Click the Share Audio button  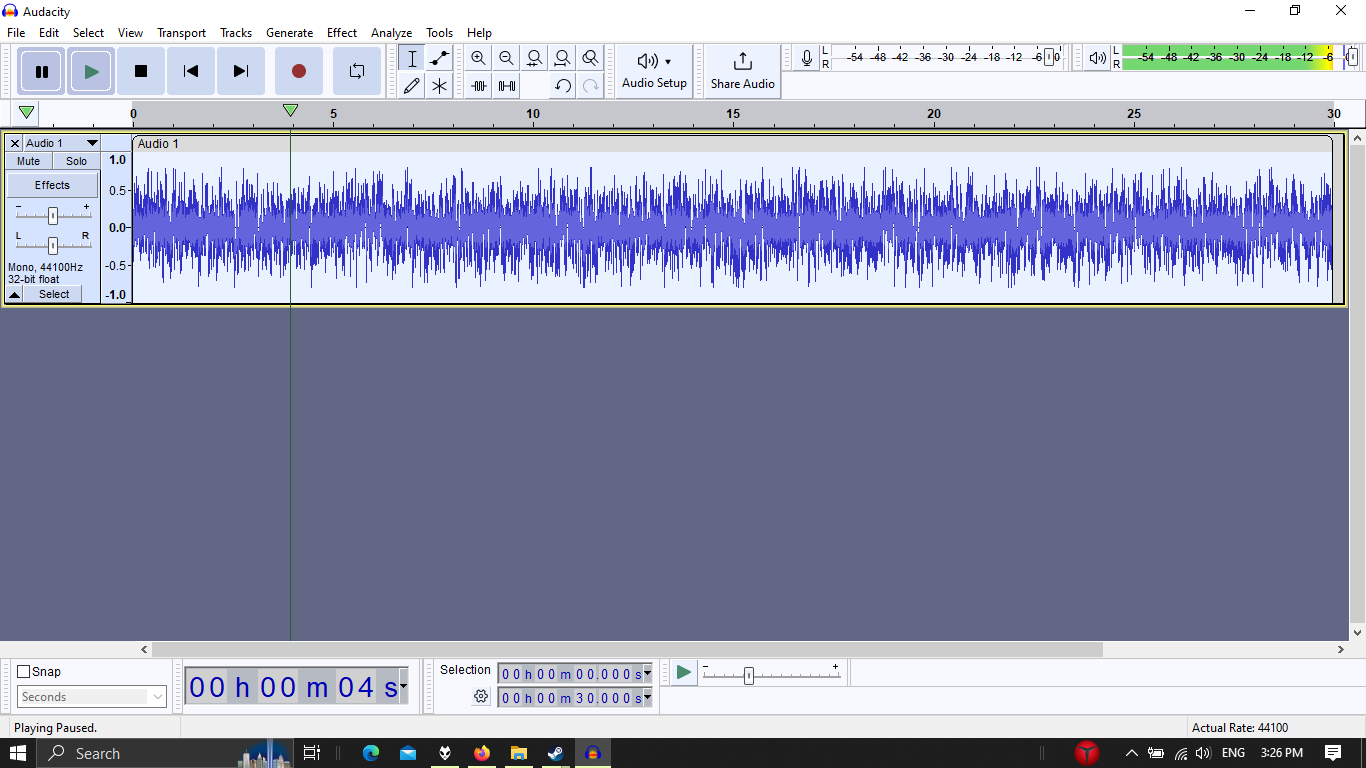(743, 71)
